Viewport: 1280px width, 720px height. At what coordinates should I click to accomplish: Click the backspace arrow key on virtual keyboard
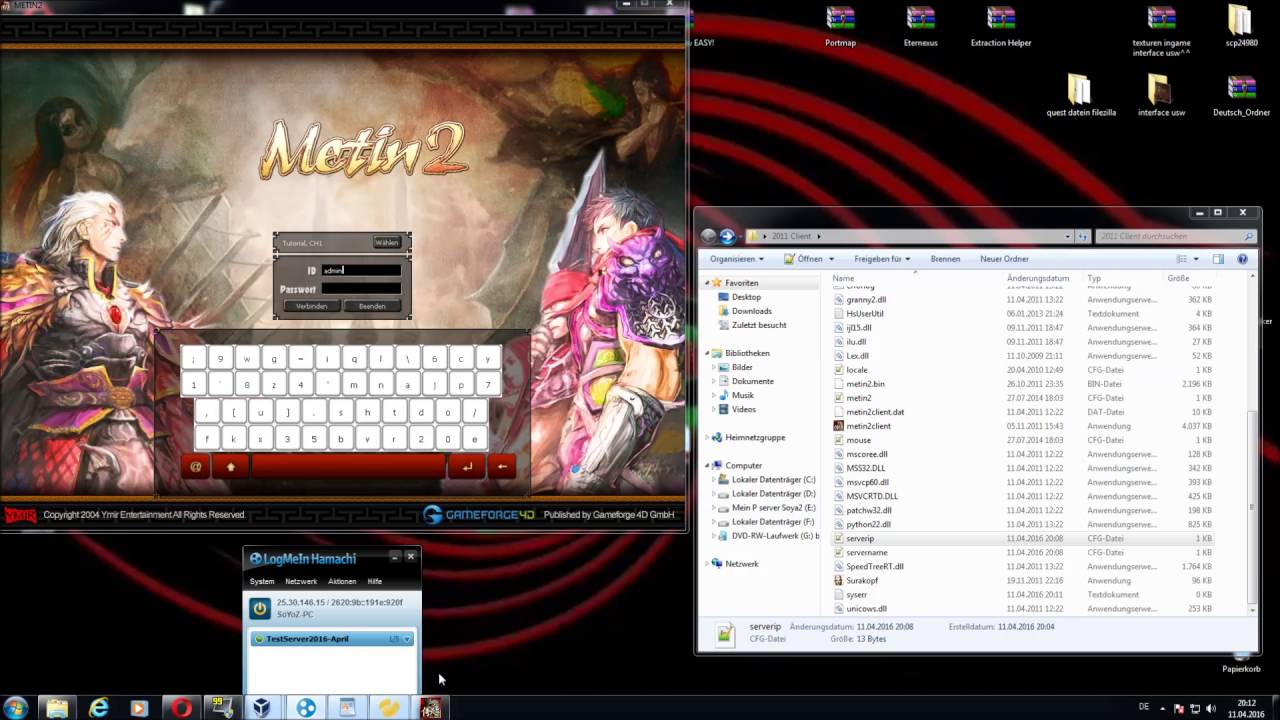[501, 466]
